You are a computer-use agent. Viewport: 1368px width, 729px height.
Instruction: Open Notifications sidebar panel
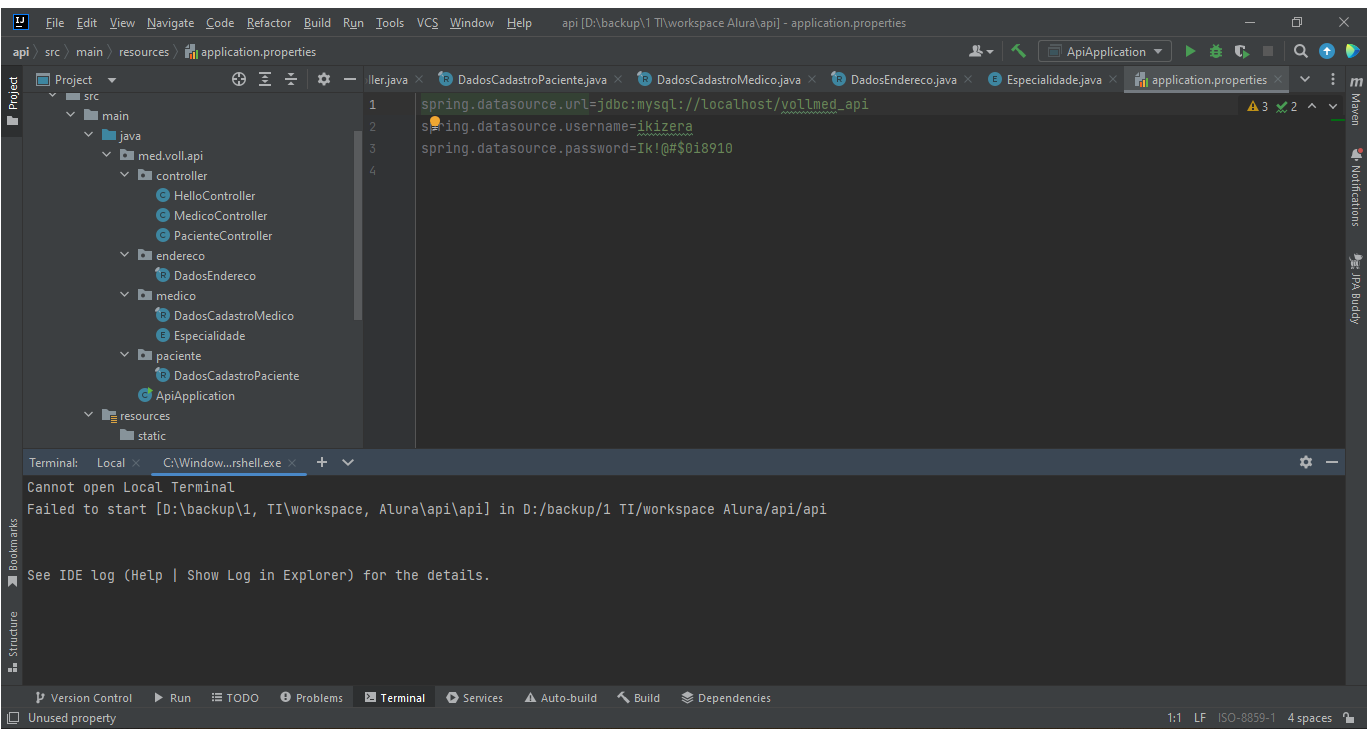pos(1356,187)
